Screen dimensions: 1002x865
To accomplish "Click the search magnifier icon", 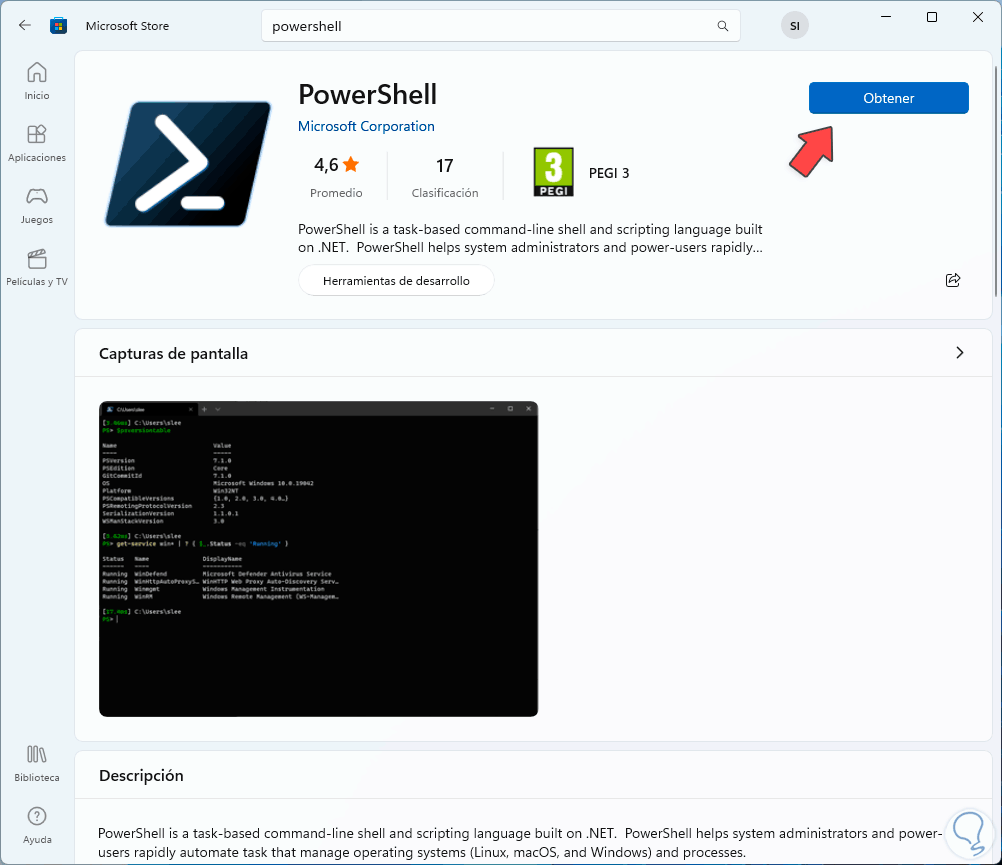I will [x=722, y=26].
